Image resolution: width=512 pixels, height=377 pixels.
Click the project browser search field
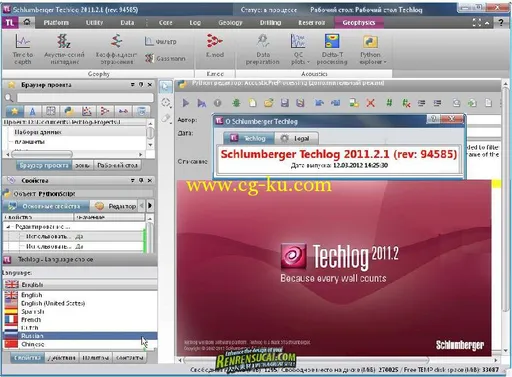(85, 98)
